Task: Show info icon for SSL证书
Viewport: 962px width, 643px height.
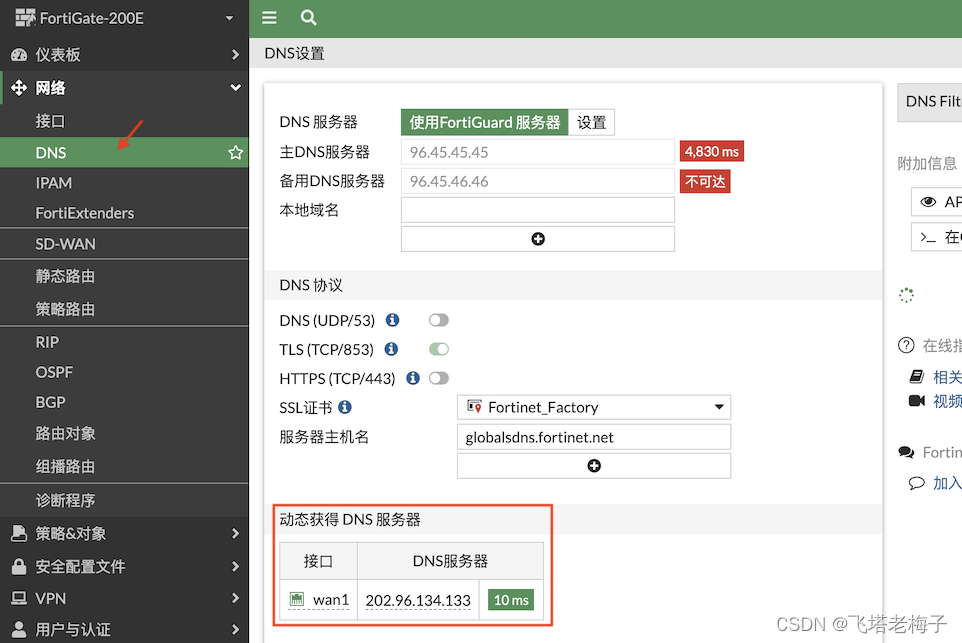Action: [345, 407]
